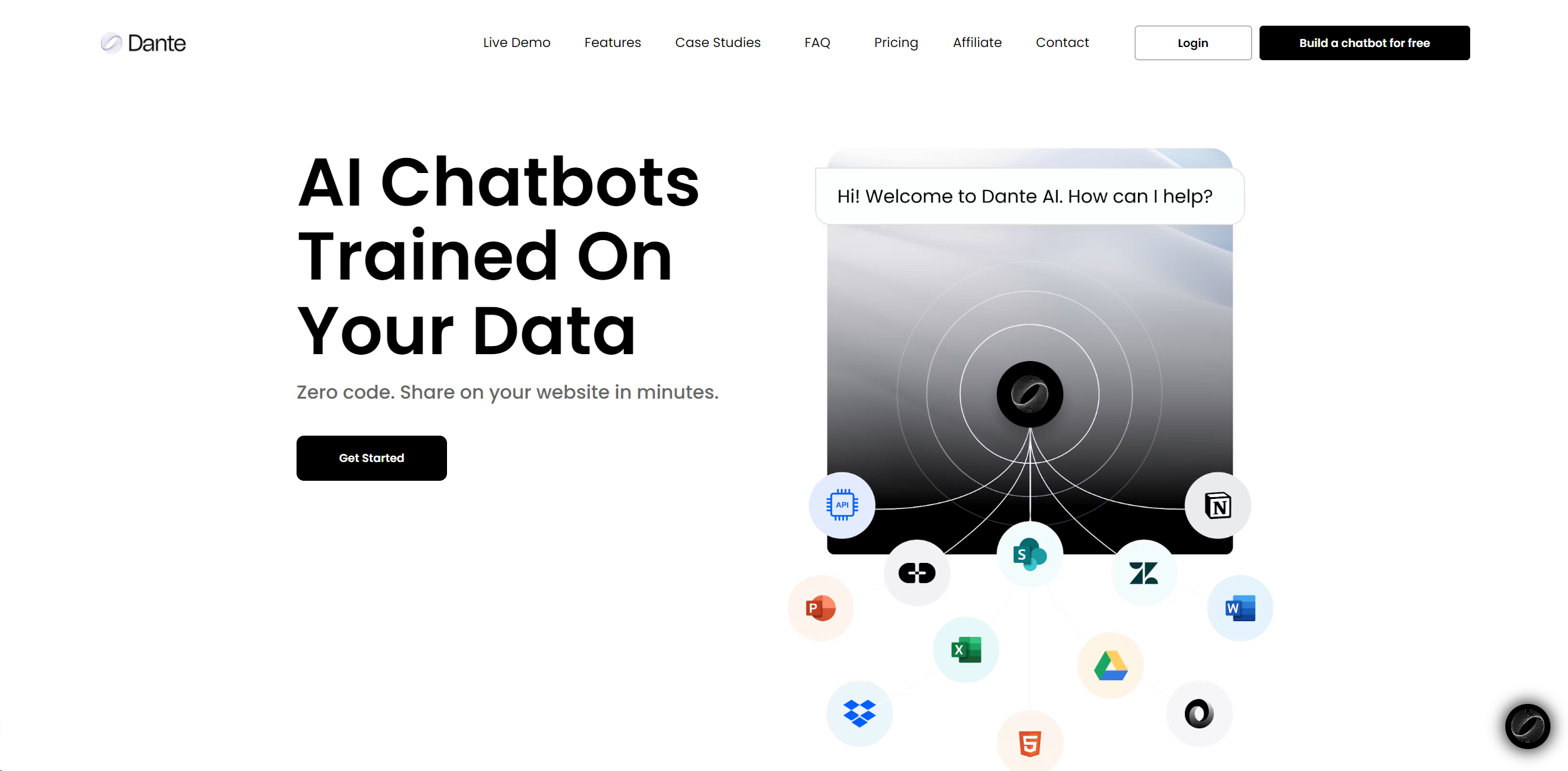This screenshot has width=1568, height=771.
Task: Expand the Features navigation item
Action: [613, 43]
